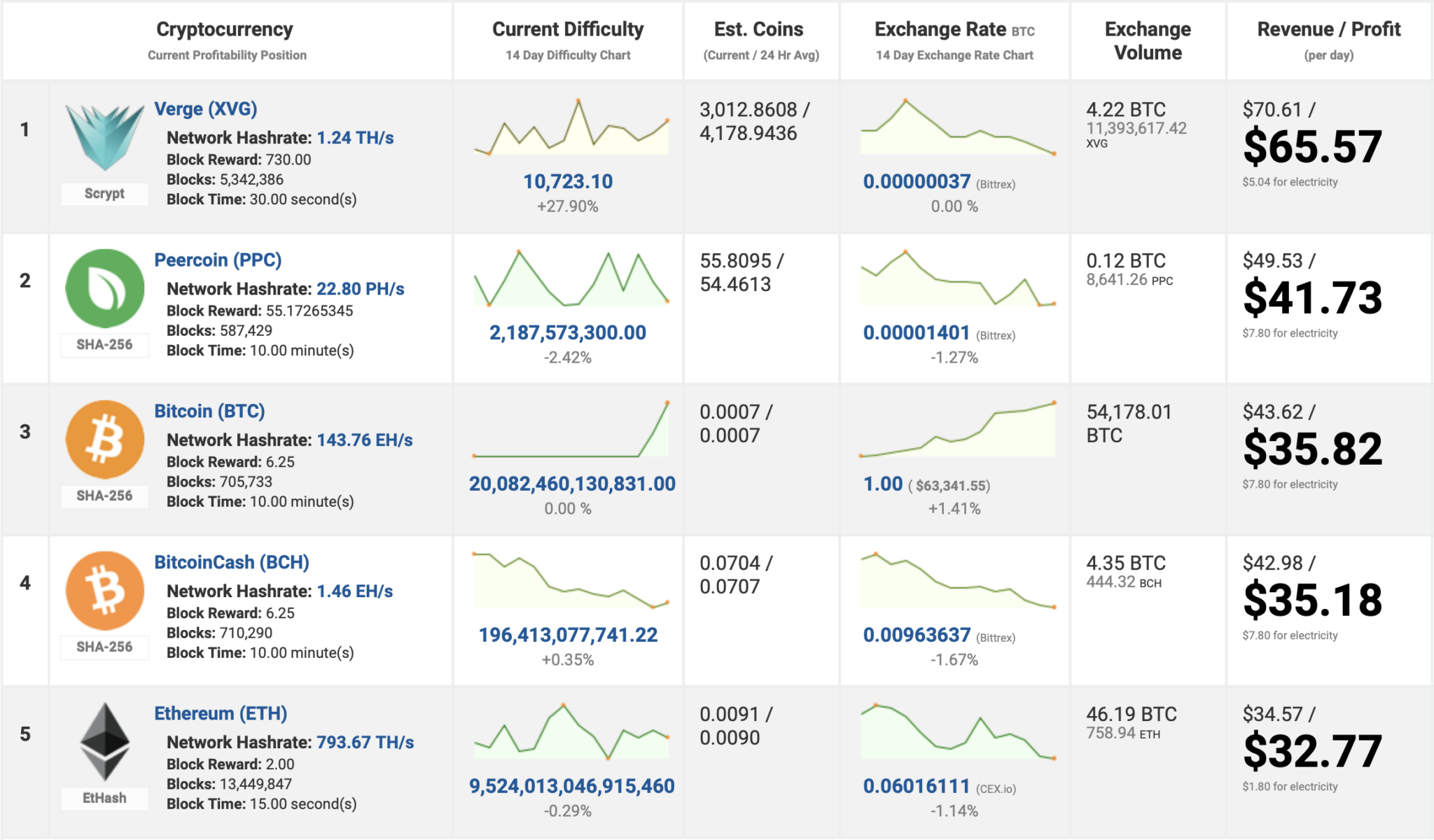Click Peercoin Block Reward 55.17265345

pyautogui.click(x=260, y=311)
